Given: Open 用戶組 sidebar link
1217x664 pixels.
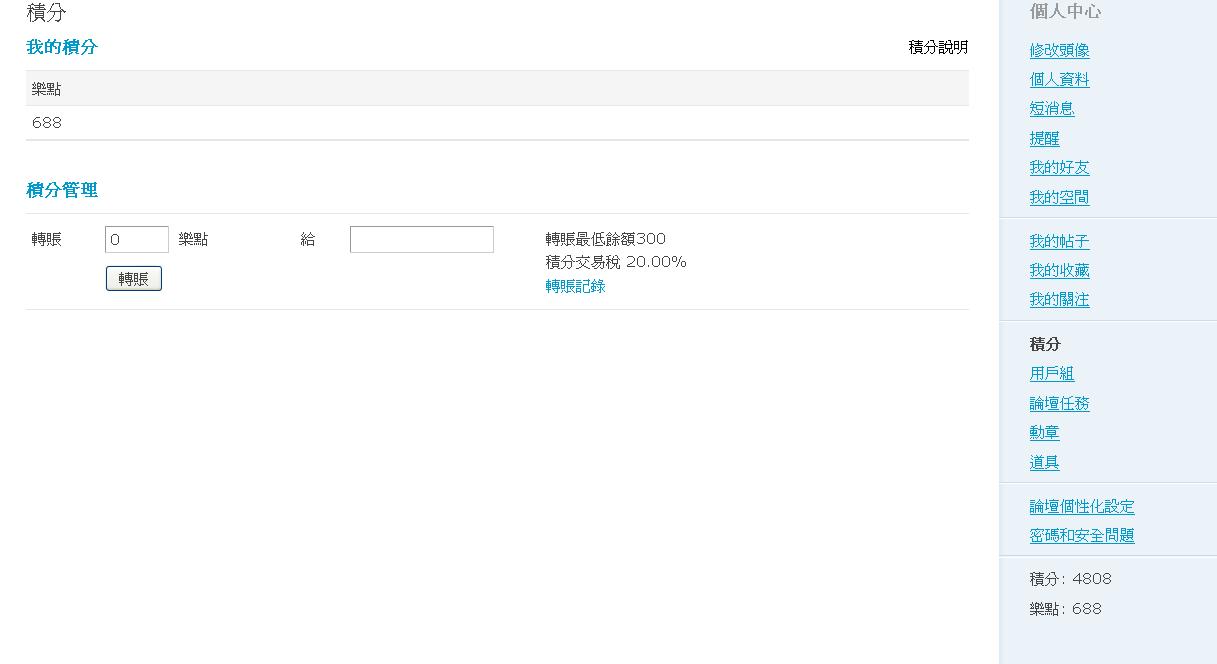Looking at the screenshot, I should pos(1052,374).
